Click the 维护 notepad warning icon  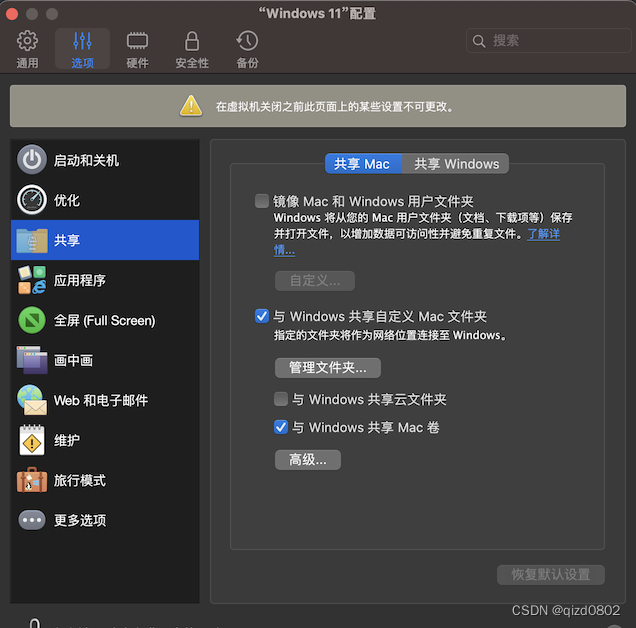[x=32, y=440]
